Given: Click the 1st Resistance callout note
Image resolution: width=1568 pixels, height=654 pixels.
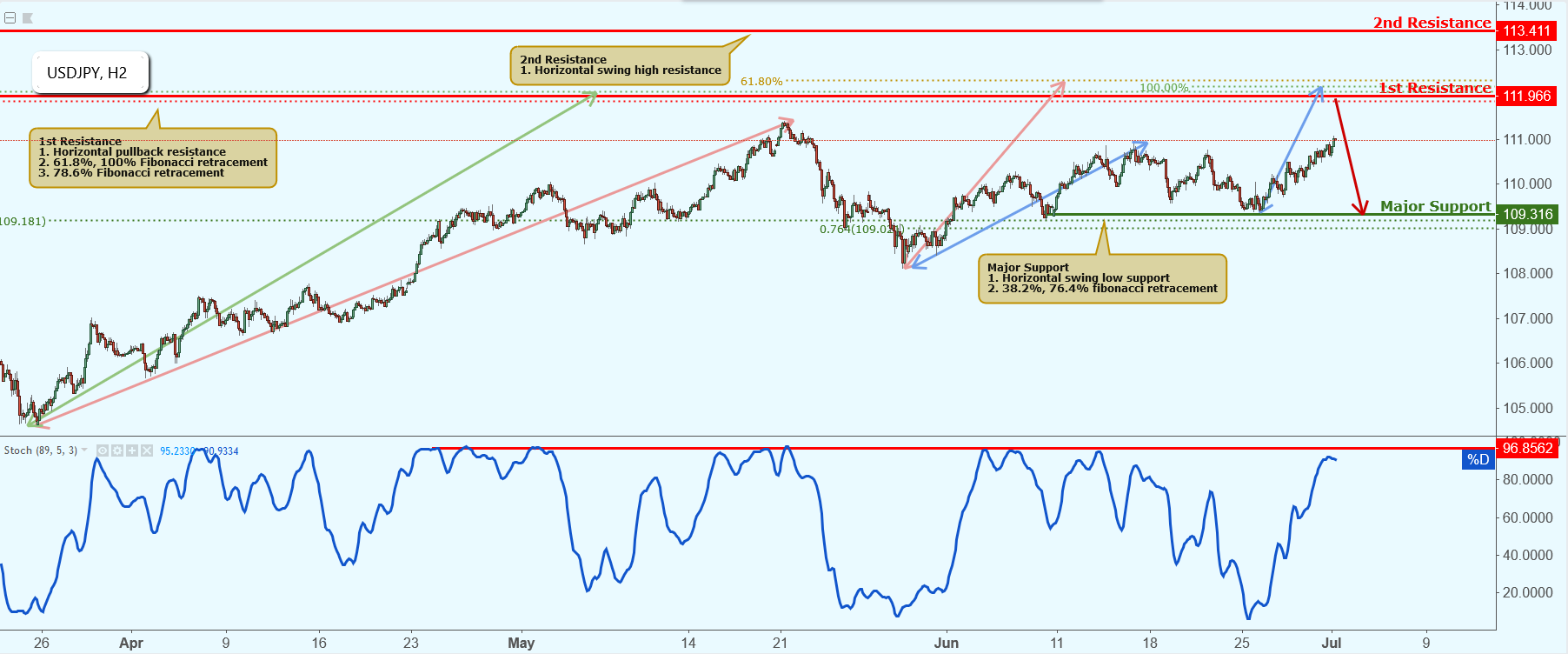Looking at the screenshot, I should tap(153, 157).
